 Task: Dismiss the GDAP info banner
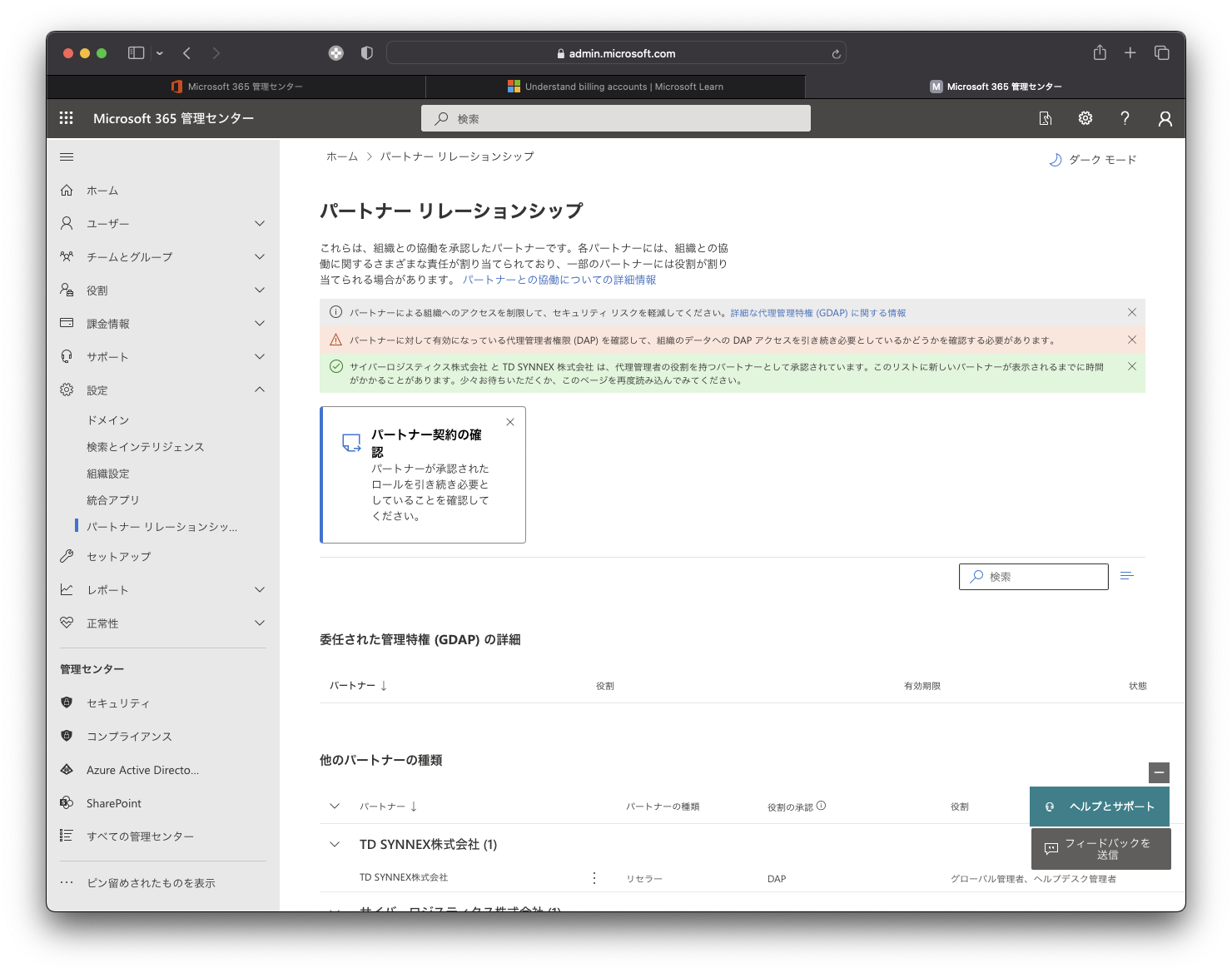(1132, 312)
